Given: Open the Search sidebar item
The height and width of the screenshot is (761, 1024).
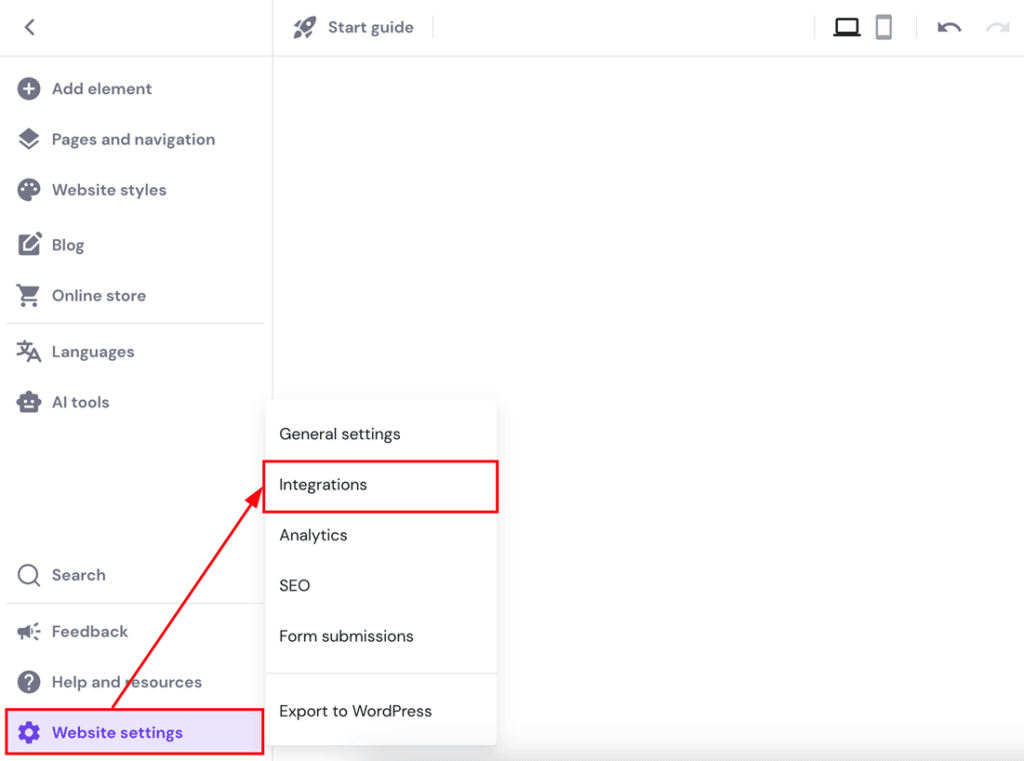Looking at the screenshot, I should [29, 575].
